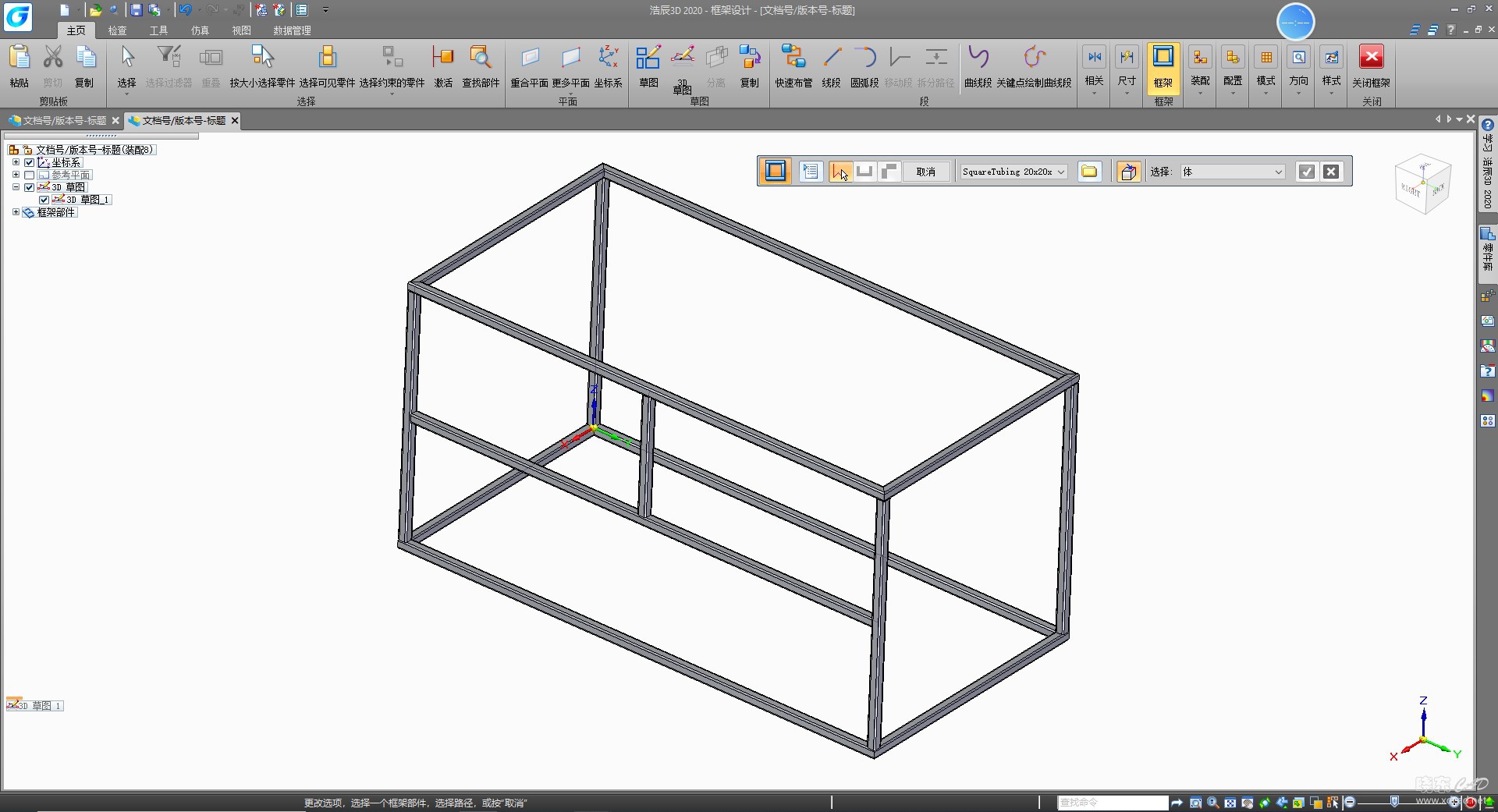The height and width of the screenshot is (812, 1498).
Task: Click the save icon in quick access toolbar
Action: coord(137,10)
